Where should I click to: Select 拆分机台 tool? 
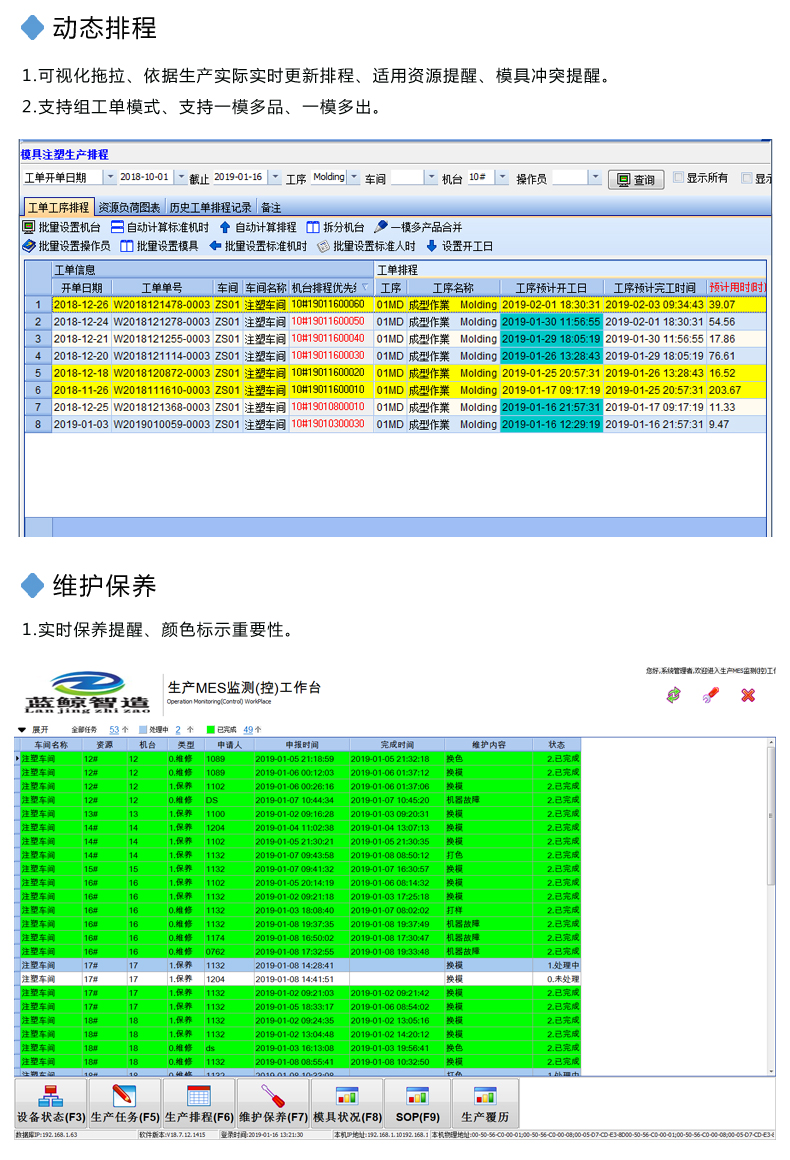click(313, 228)
